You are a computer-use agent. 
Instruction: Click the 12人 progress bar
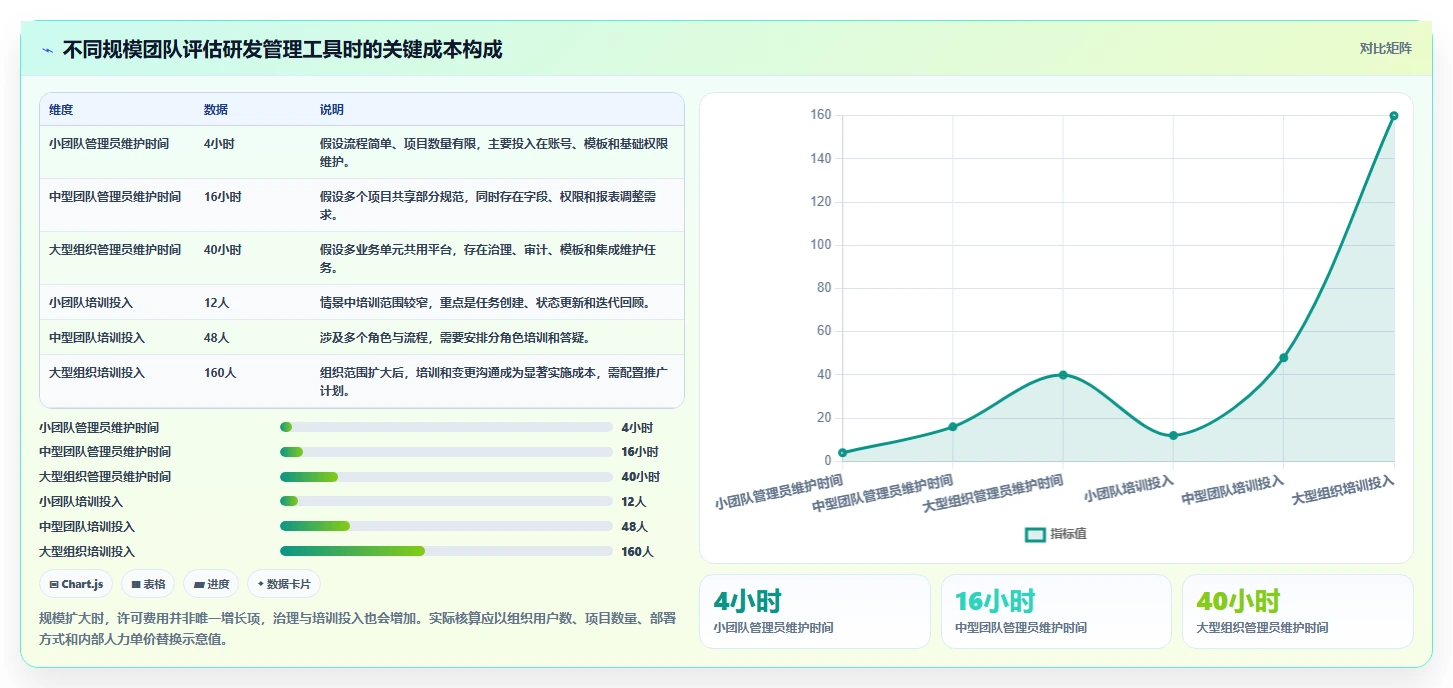pyautogui.click(x=446, y=501)
